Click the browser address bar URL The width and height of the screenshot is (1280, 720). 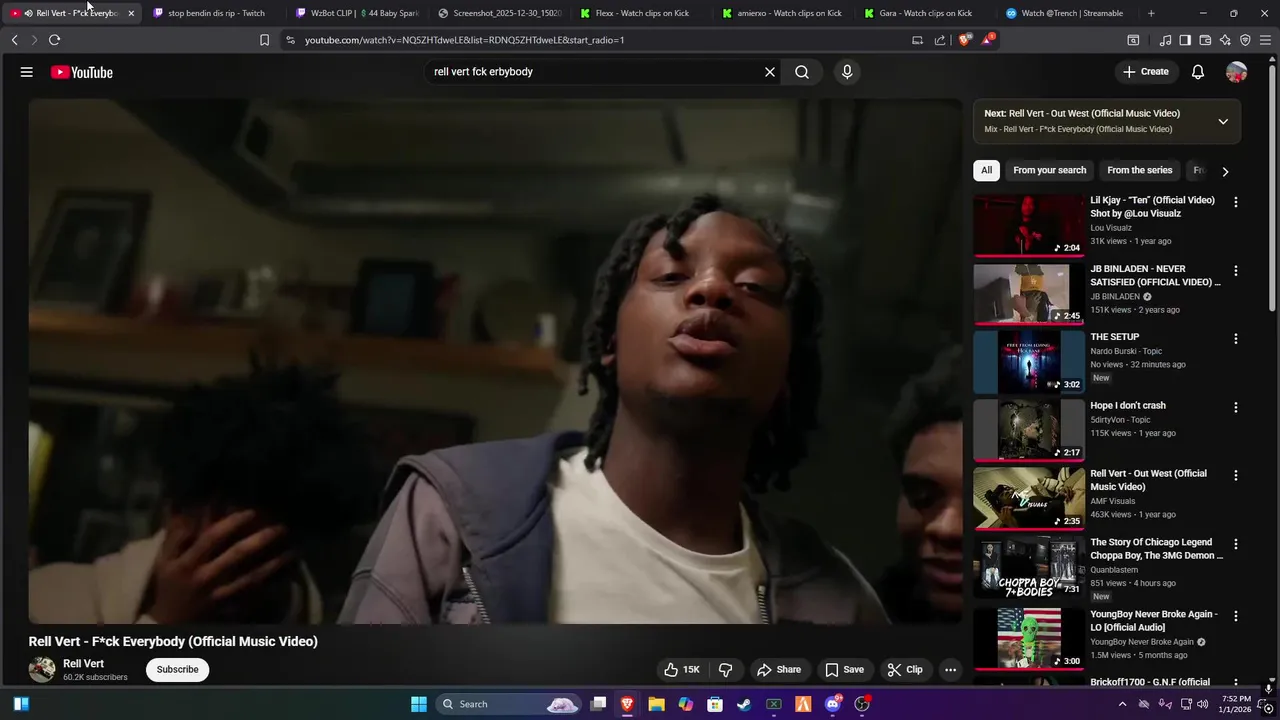464,40
